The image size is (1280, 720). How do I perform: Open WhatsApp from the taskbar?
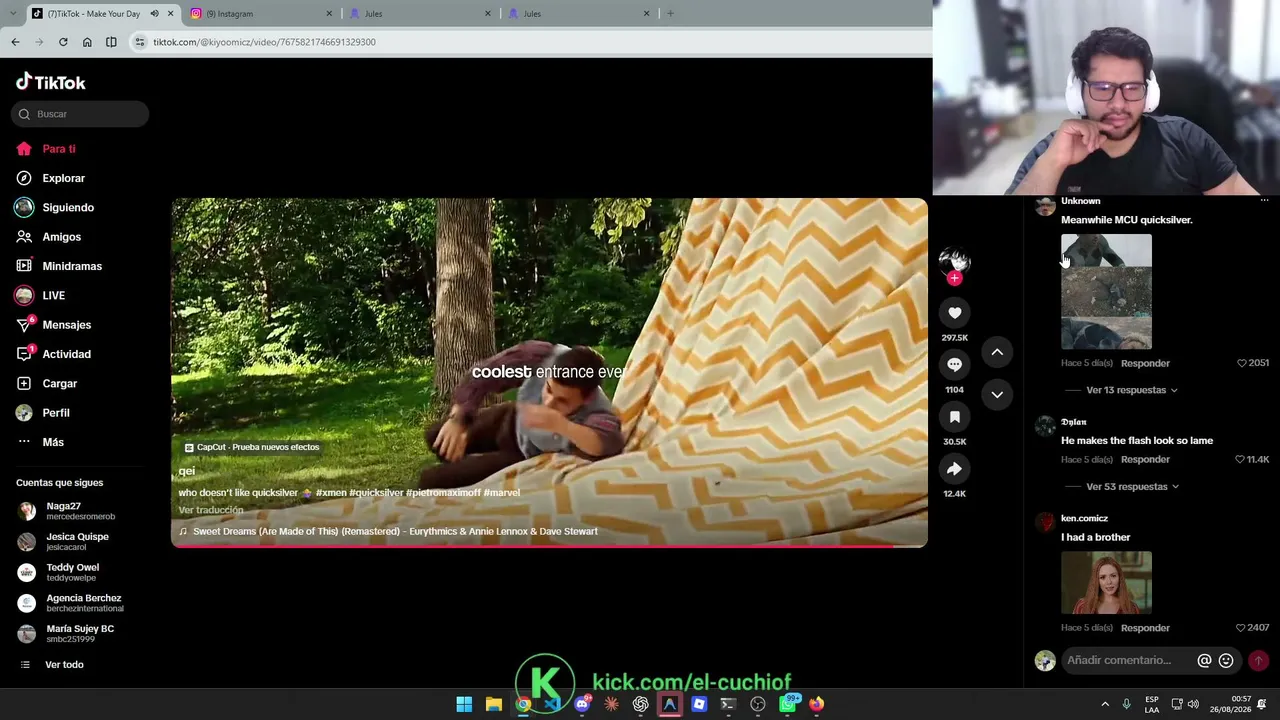[788, 704]
